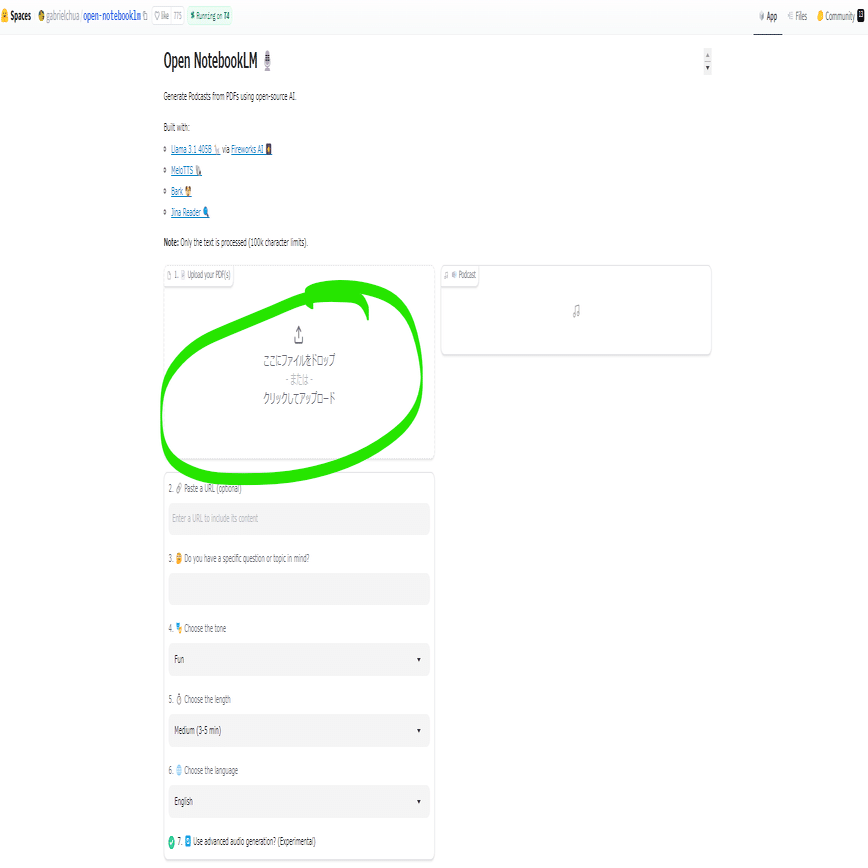Open gabrielchua's profile link
This screenshot has width=868, height=868.
click(x=63, y=16)
